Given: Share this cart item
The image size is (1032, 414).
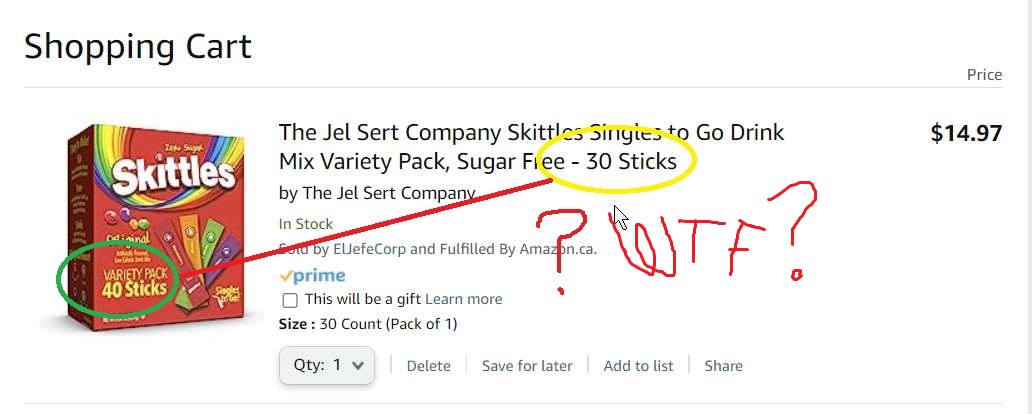Looking at the screenshot, I should click(723, 366).
